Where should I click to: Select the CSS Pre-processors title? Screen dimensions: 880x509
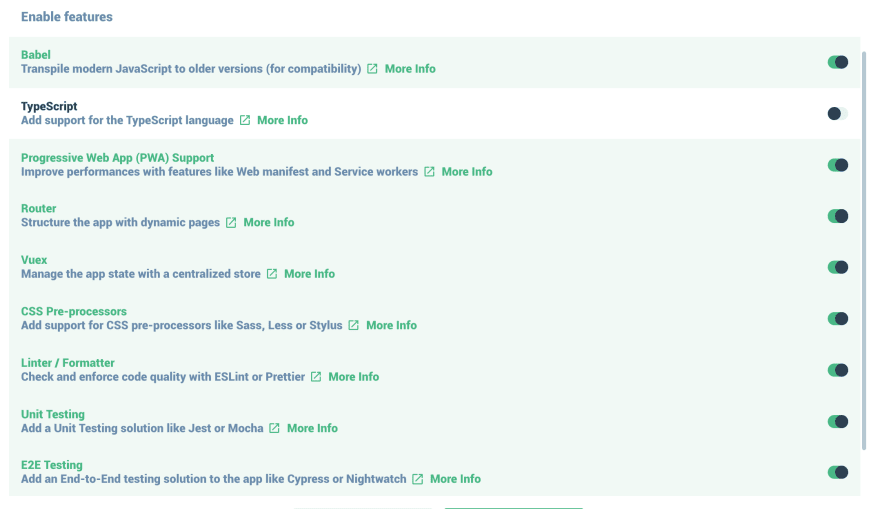tap(74, 311)
